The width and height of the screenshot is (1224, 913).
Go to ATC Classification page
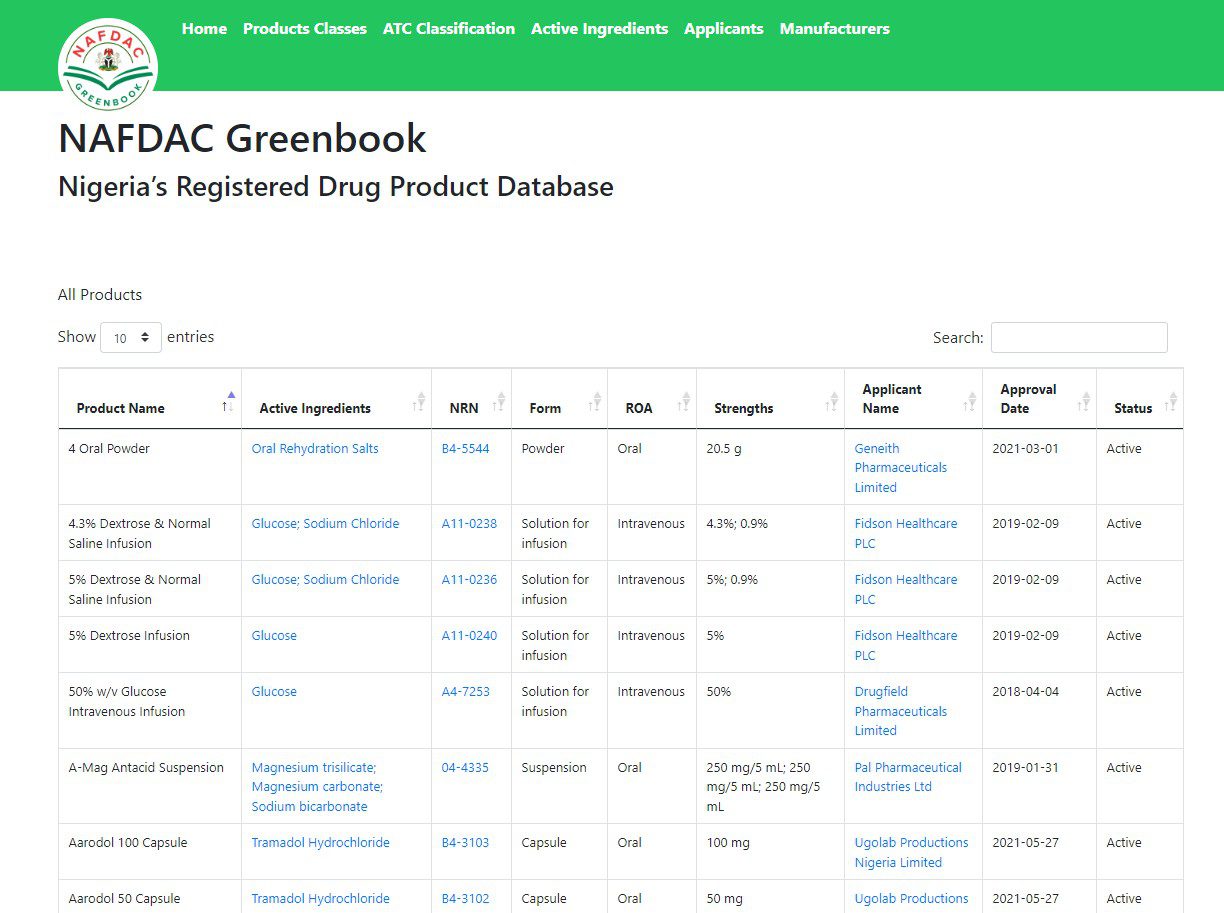click(449, 29)
